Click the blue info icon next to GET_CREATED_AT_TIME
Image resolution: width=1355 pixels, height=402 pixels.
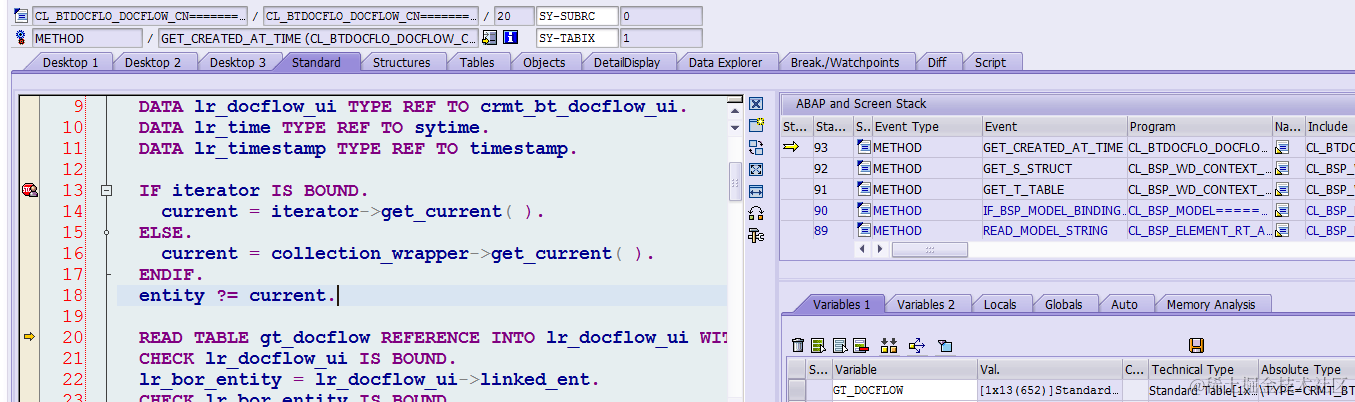coord(510,38)
